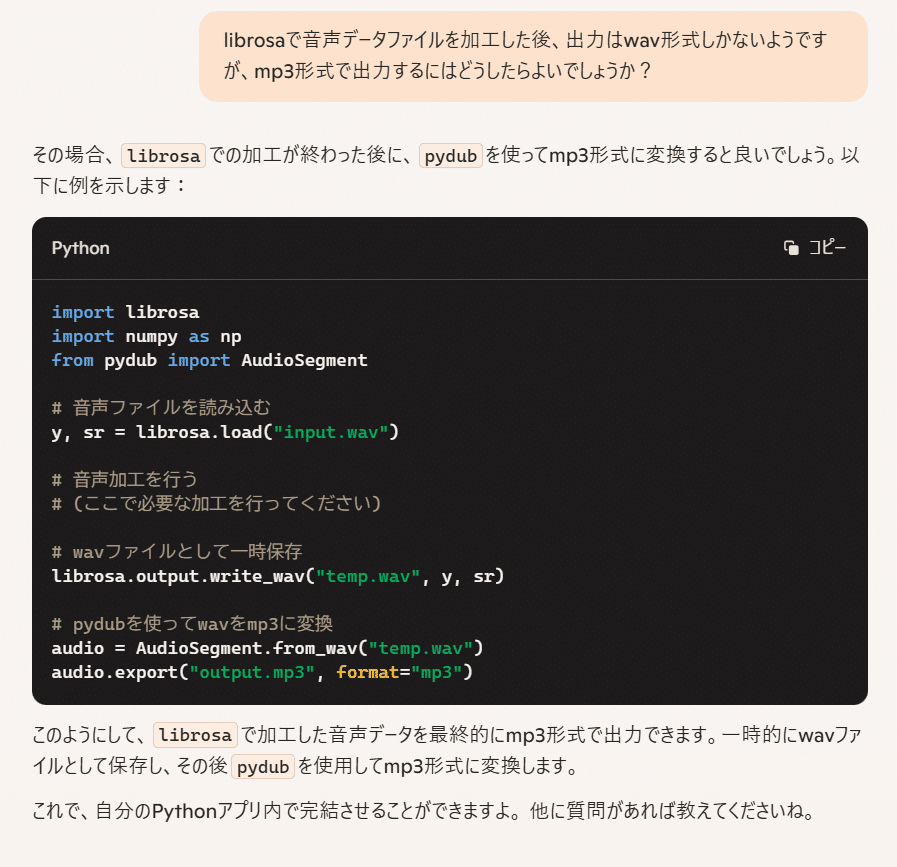Viewport: 897px width, 867px height.
Task: Click the comment 音声加工を行う in code
Action: point(125,480)
